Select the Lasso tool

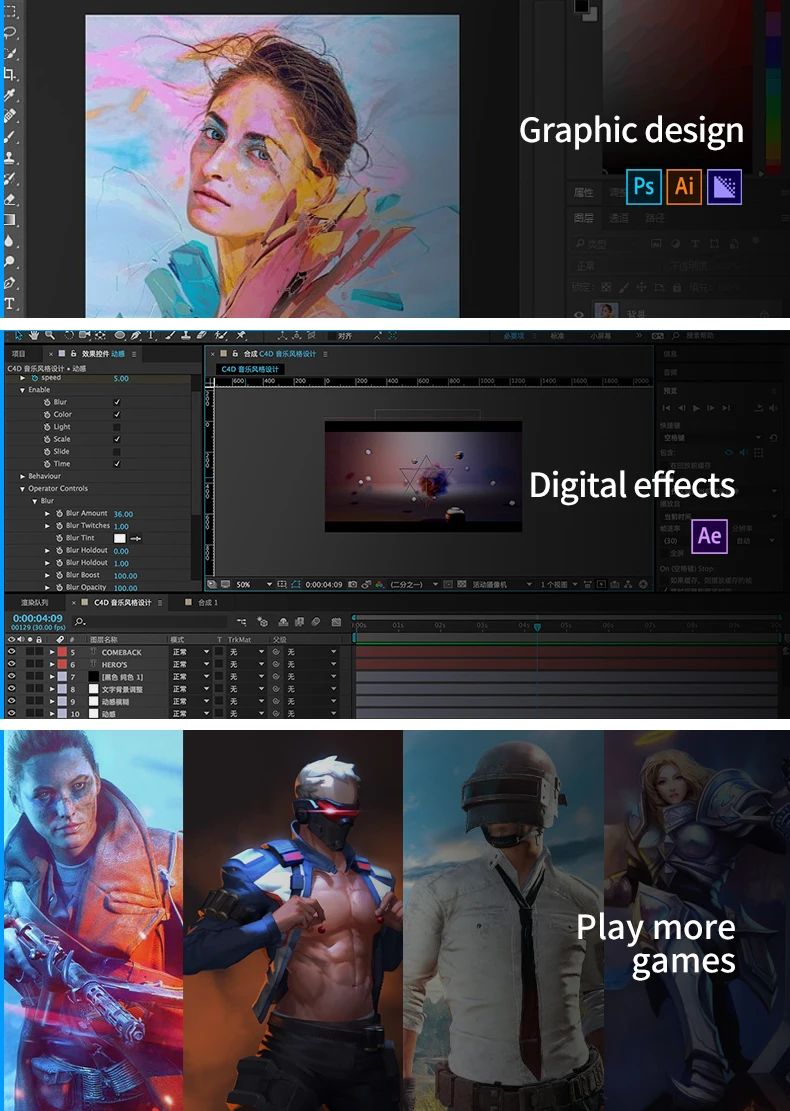coord(10,32)
